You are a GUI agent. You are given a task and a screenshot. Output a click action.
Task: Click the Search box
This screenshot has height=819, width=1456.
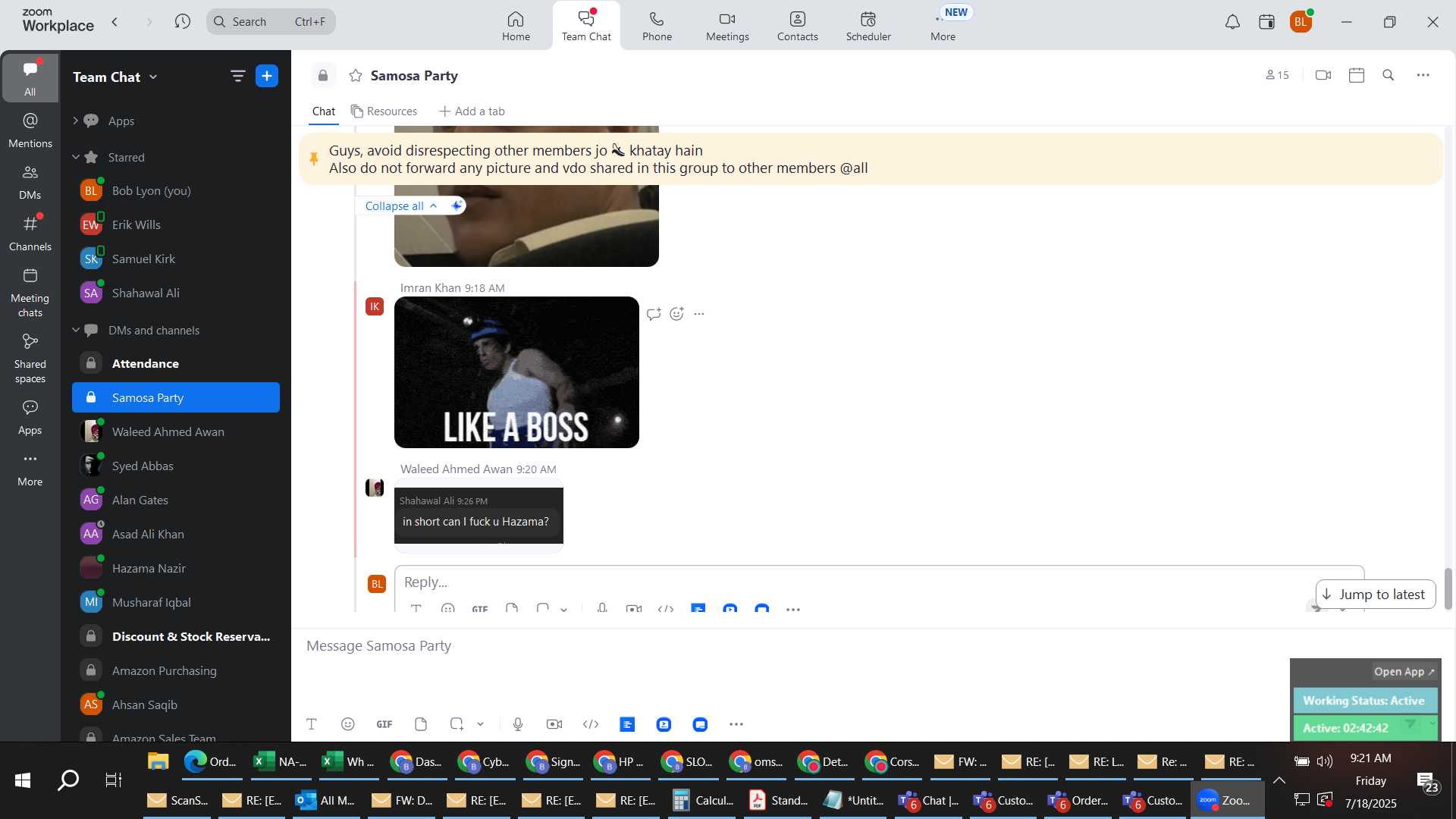[x=271, y=21]
